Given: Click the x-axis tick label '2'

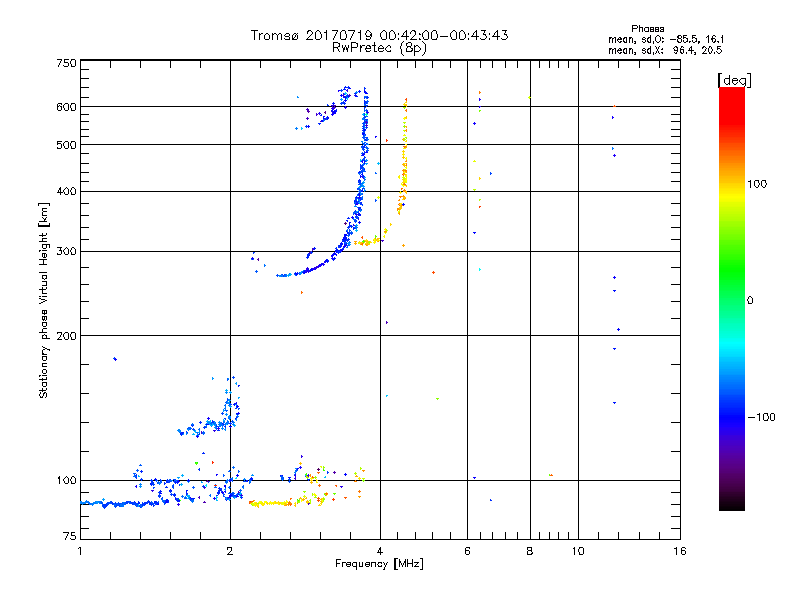Looking at the screenshot, I should tap(230, 551).
